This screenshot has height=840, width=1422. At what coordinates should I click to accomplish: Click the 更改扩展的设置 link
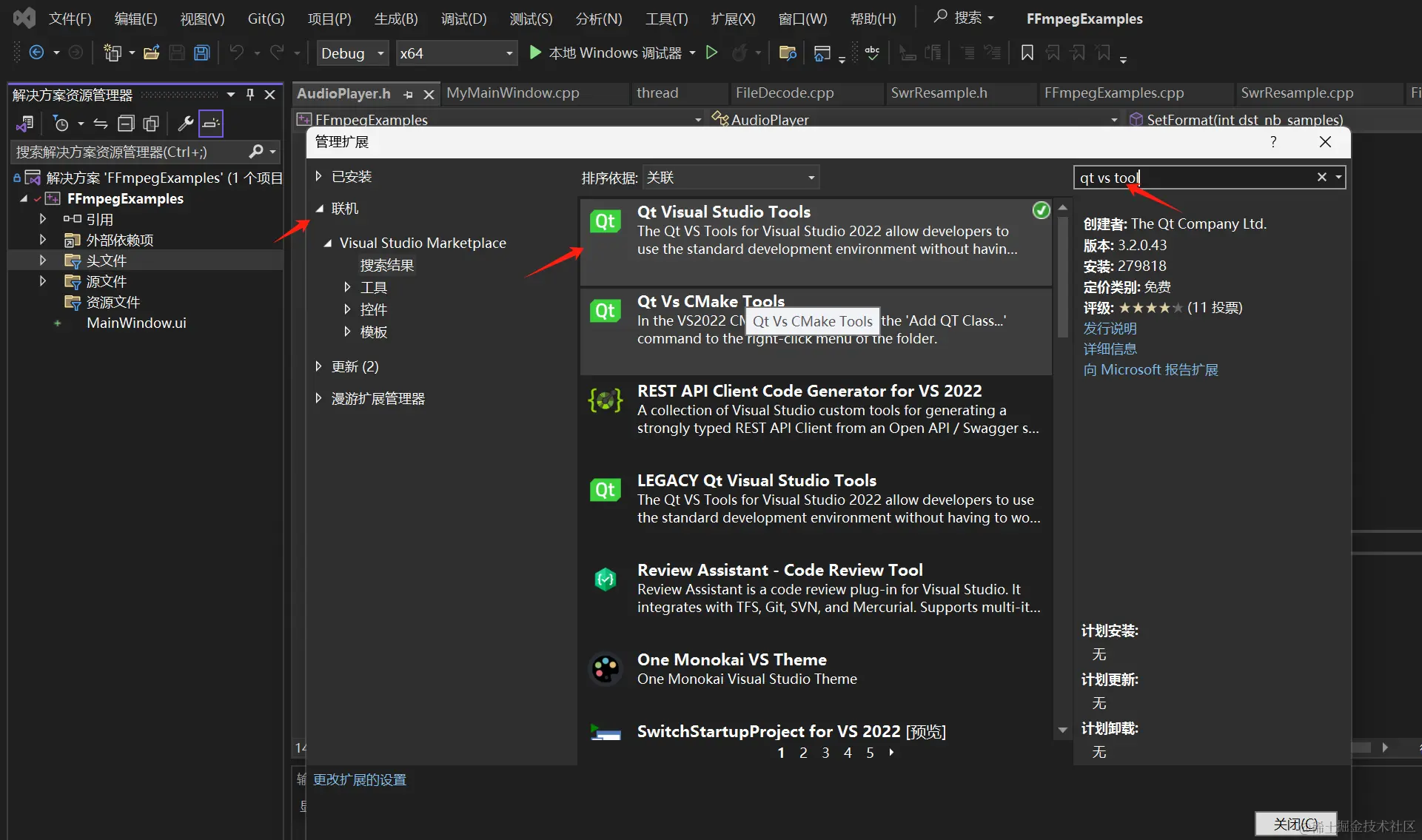click(360, 779)
